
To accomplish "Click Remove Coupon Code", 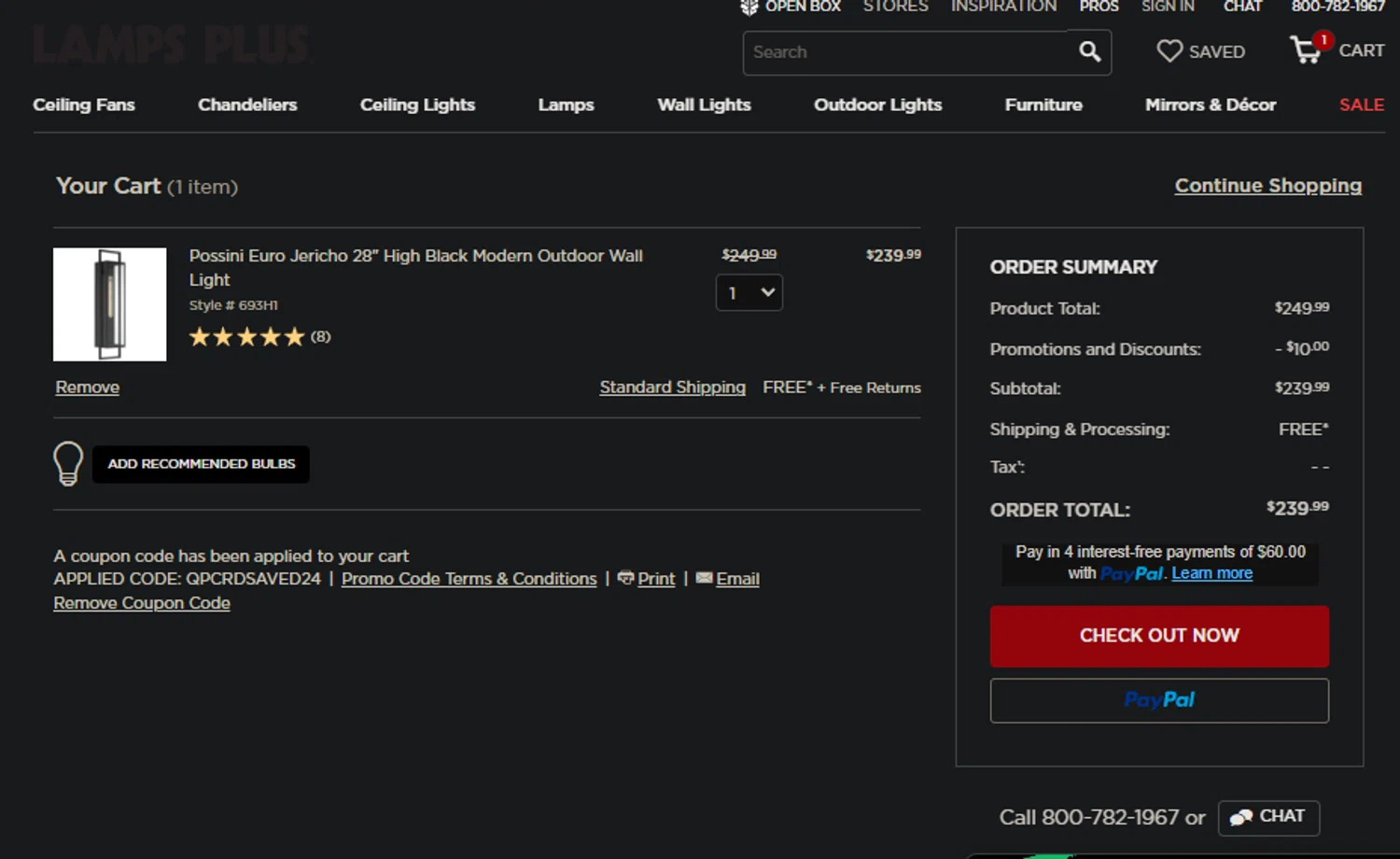I will [x=142, y=603].
